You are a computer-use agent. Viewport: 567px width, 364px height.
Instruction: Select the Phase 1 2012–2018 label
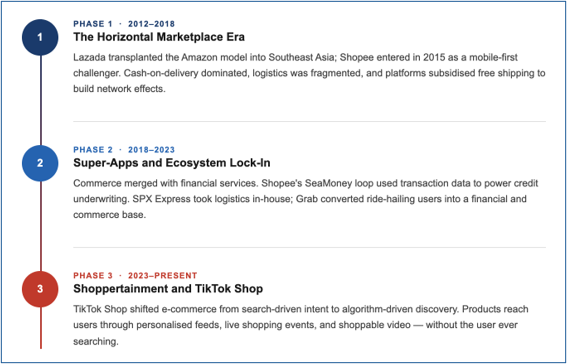(124, 24)
